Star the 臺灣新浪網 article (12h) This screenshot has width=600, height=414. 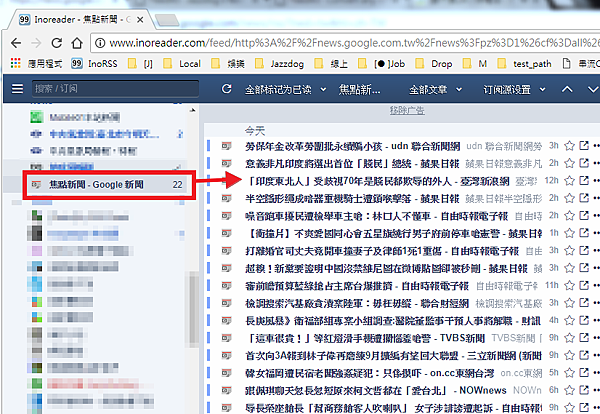pyautogui.click(x=570, y=181)
